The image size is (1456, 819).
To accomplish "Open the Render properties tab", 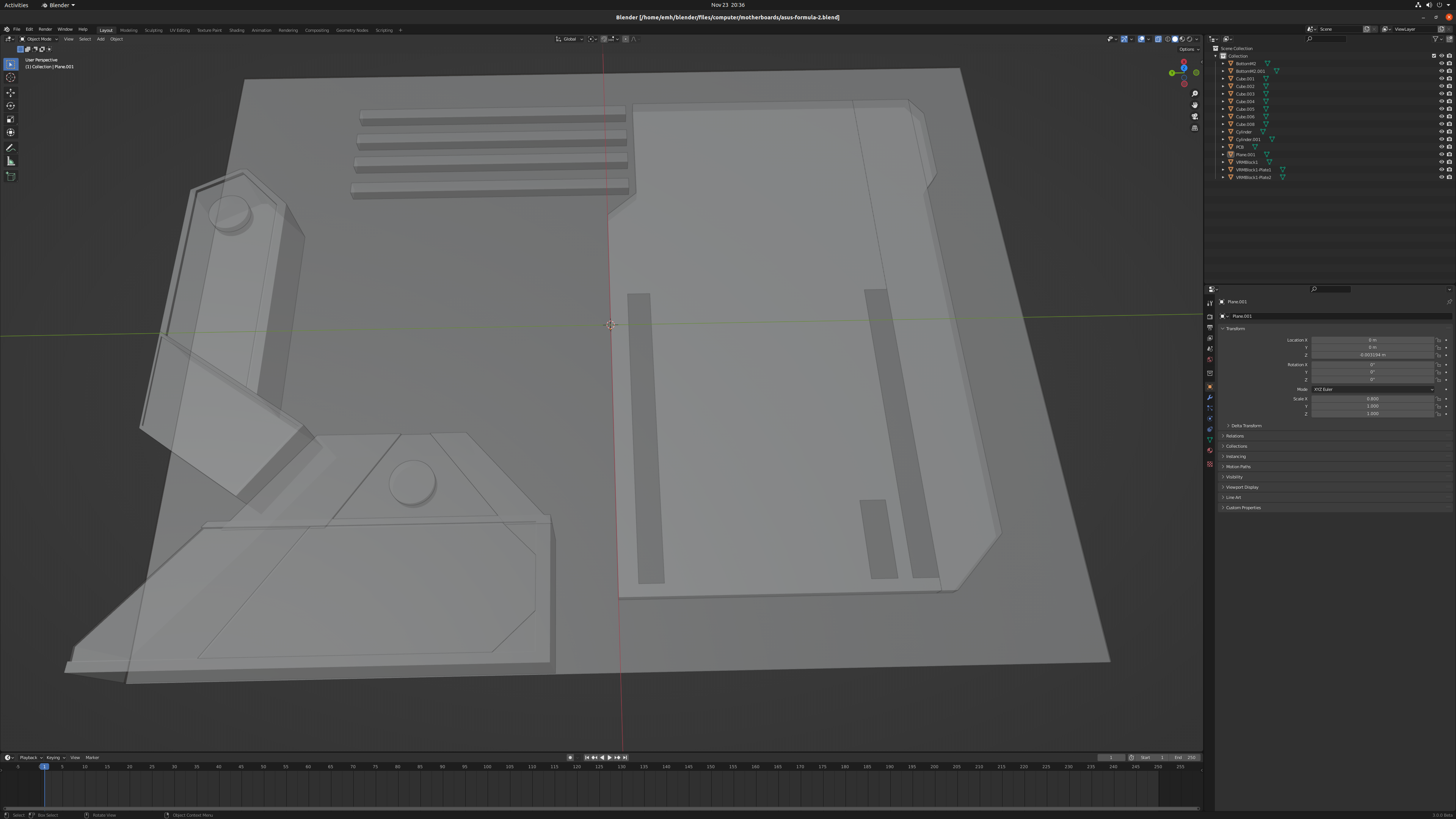I will pyautogui.click(x=1210, y=317).
